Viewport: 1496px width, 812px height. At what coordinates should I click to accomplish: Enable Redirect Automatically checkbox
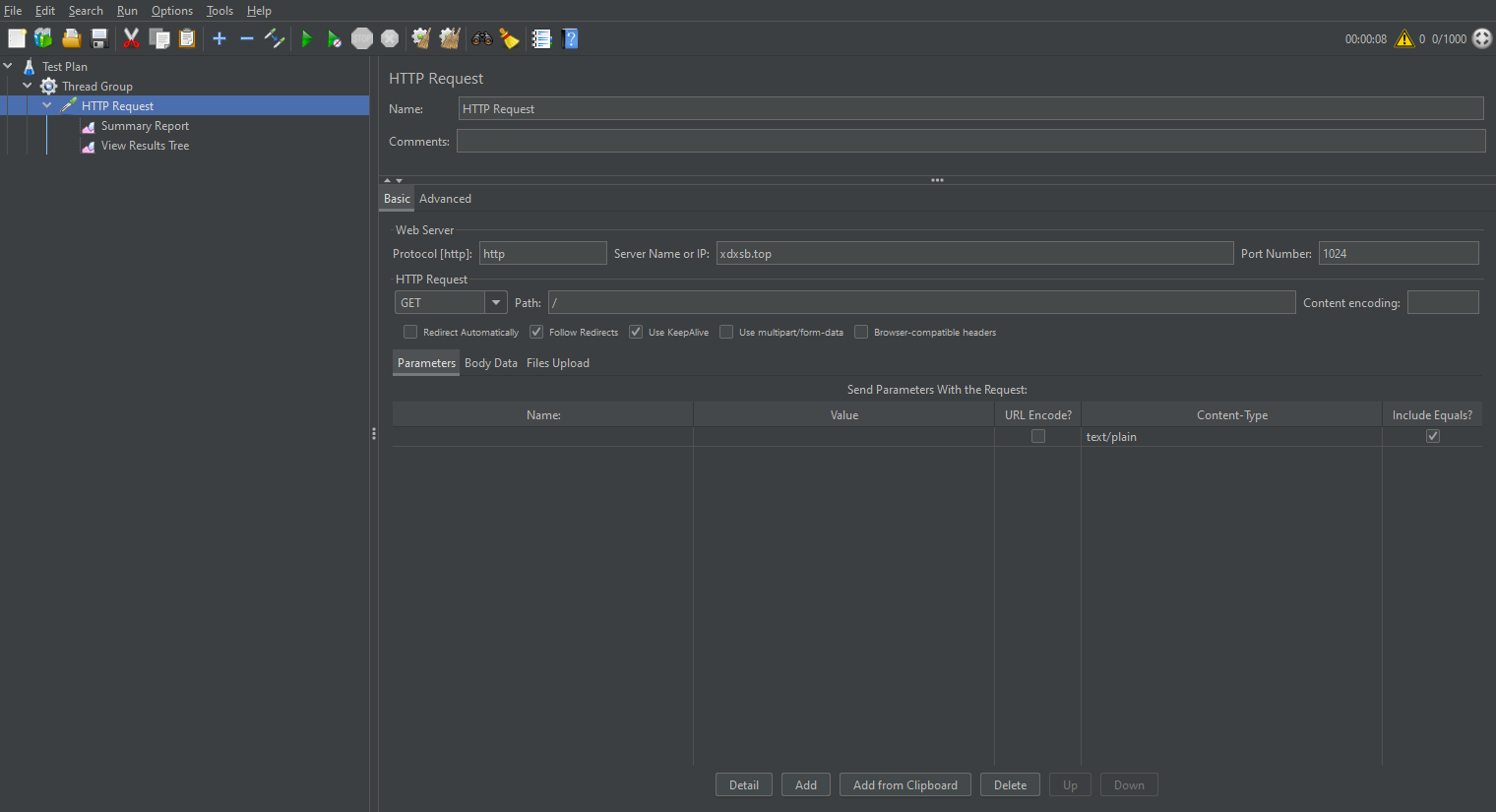(410, 333)
